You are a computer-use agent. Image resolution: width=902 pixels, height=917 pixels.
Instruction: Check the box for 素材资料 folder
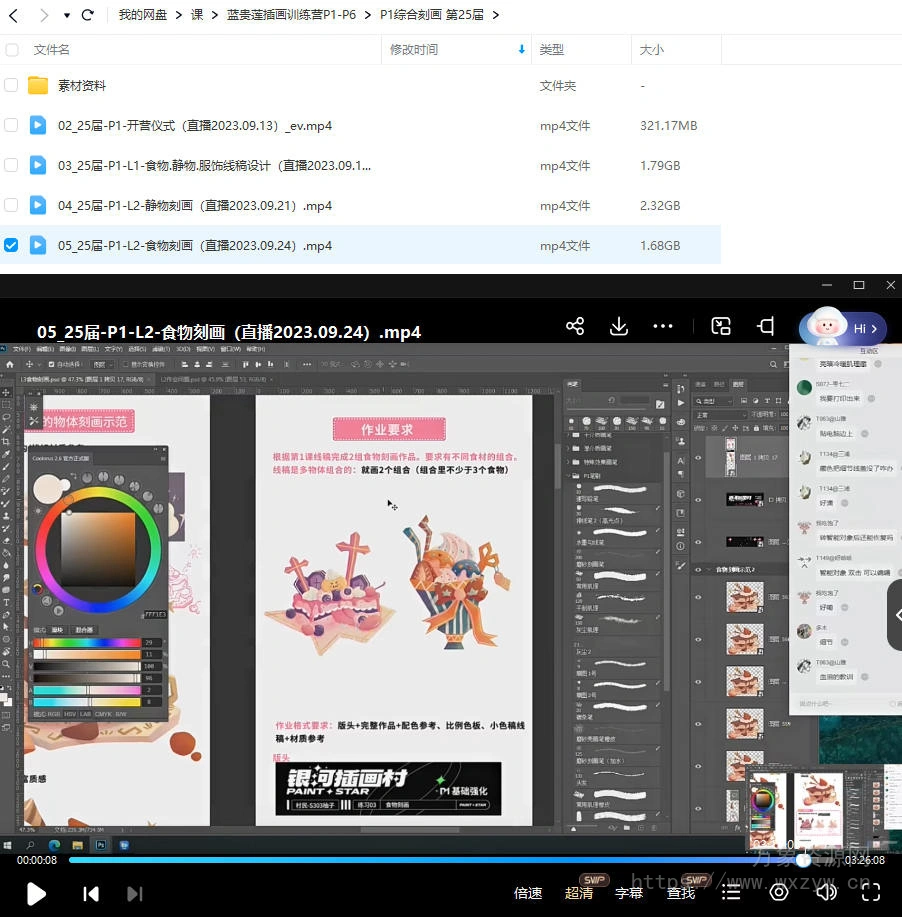tap(11, 86)
